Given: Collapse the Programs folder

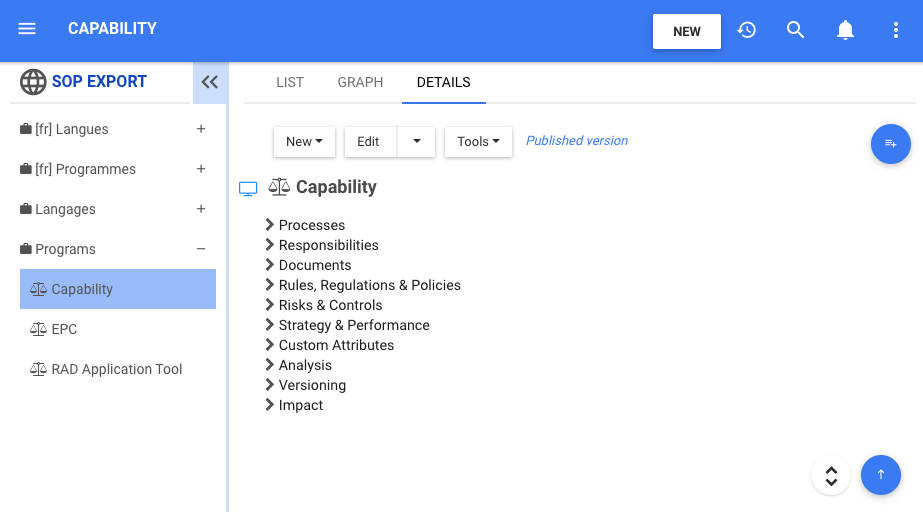Looking at the screenshot, I should click(201, 249).
